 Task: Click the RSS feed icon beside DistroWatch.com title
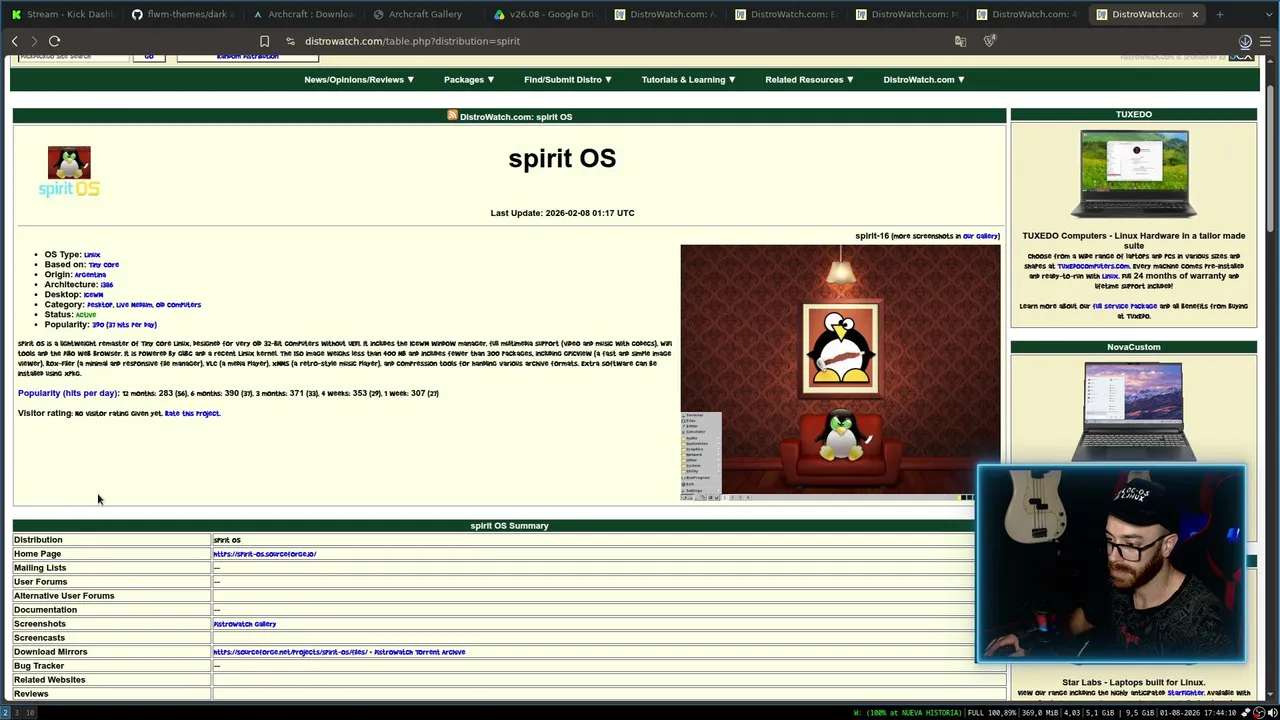[452, 116]
